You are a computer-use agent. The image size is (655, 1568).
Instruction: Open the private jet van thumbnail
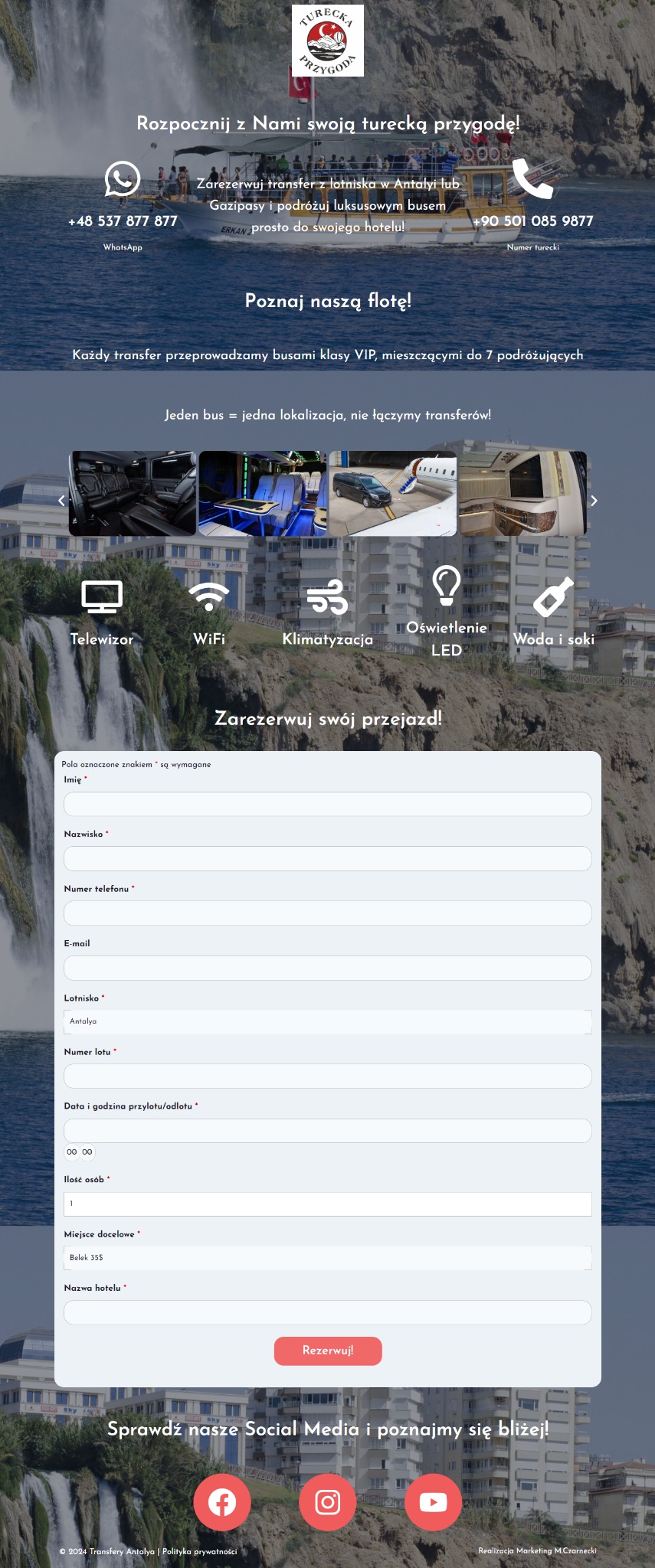click(393, 494)
